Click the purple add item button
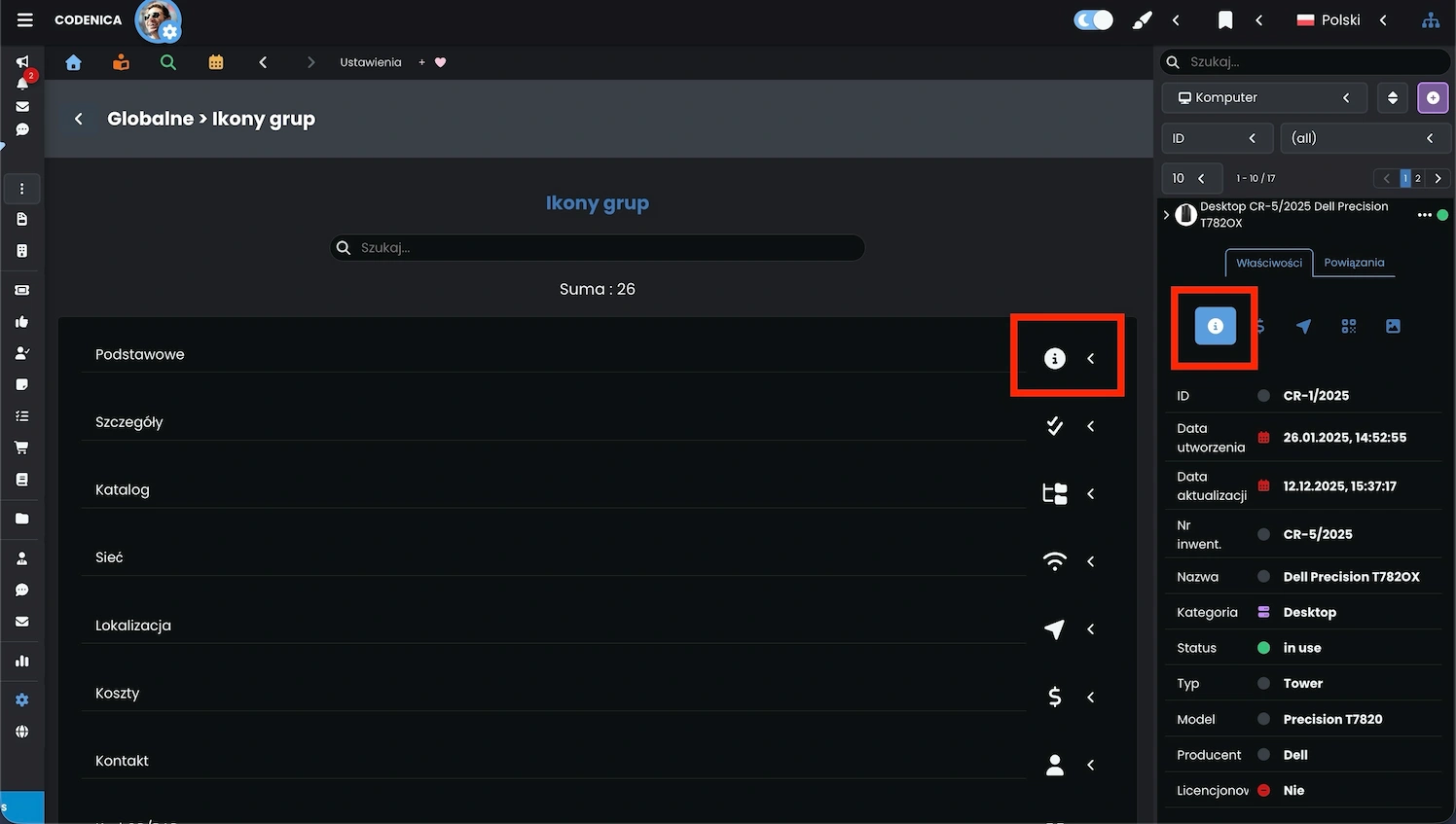 click(1432, 97)
